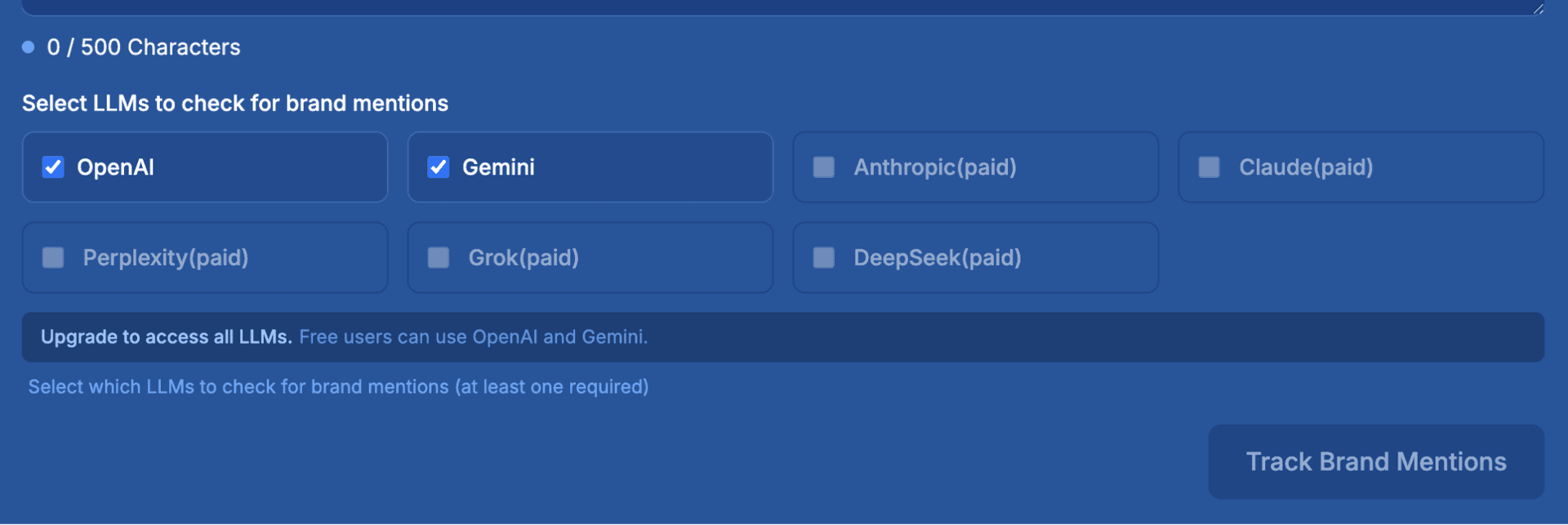
Task: Click the 'Upgrade to access all LLMs' text
Action: pos(167,337)
